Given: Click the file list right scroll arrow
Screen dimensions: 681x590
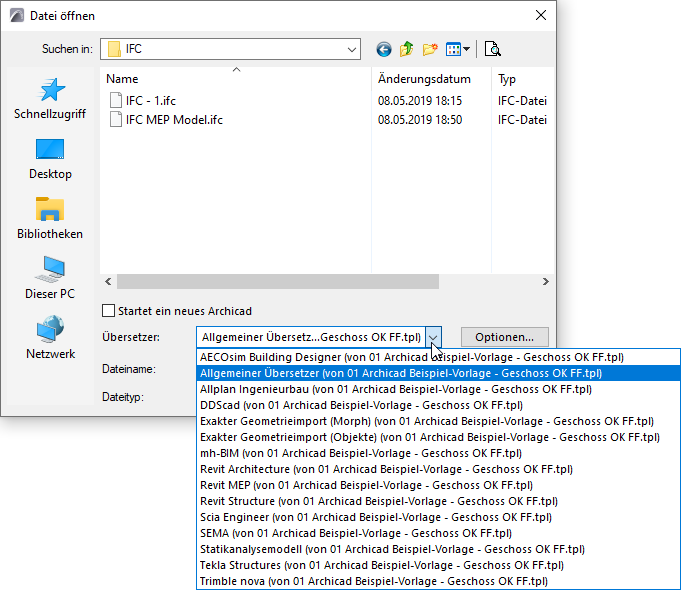Looking at the screenshot, I should (545, 282).
